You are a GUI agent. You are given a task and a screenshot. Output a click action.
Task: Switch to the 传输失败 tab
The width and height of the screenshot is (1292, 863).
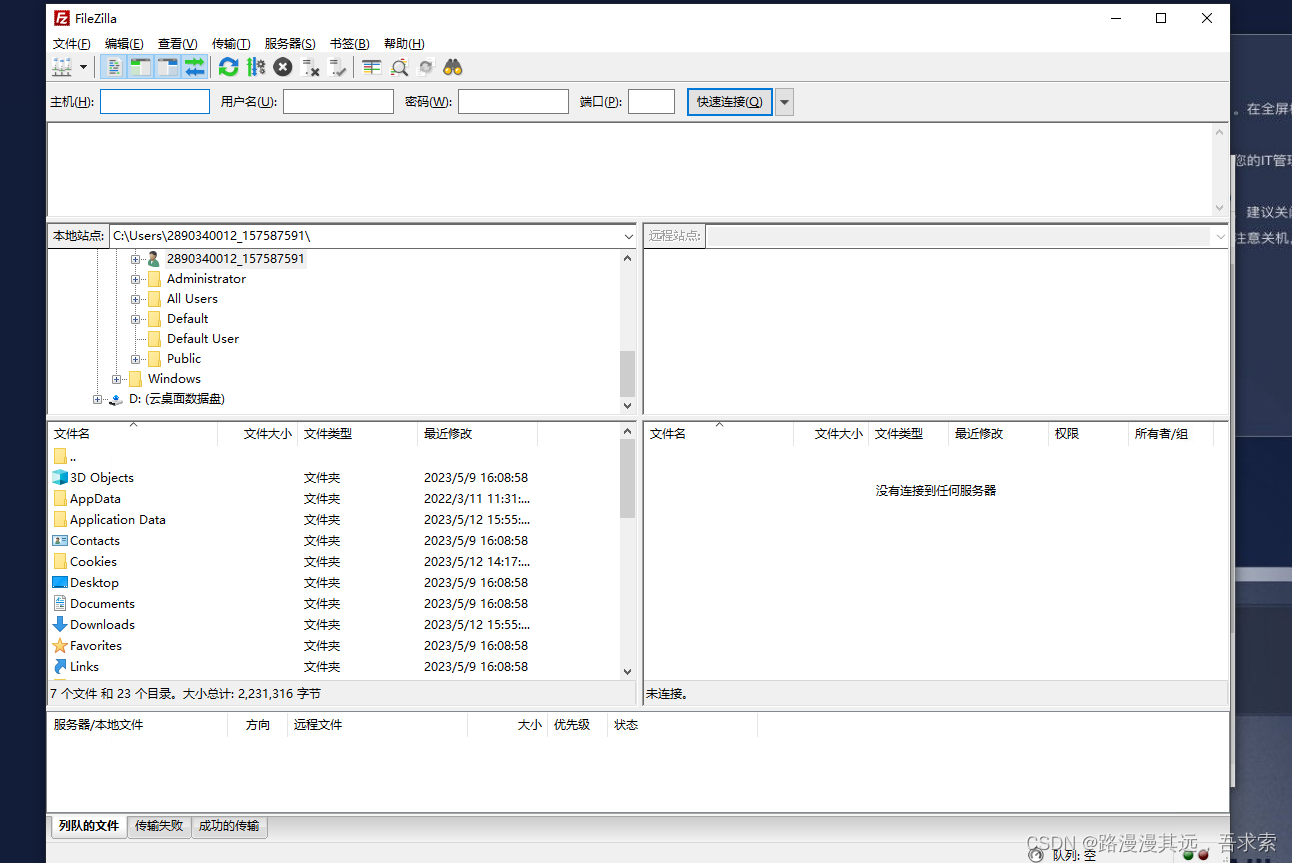click(x=159, y=826)
